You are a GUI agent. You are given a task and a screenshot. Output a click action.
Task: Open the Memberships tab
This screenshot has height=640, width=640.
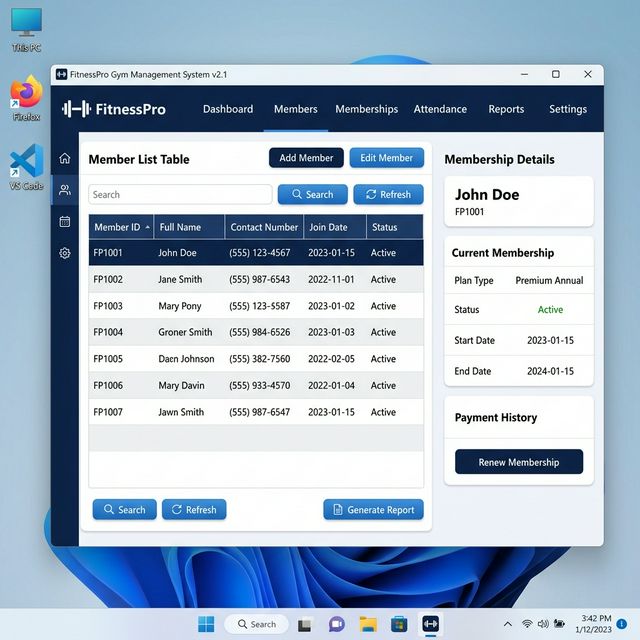(x=367, y=109)
